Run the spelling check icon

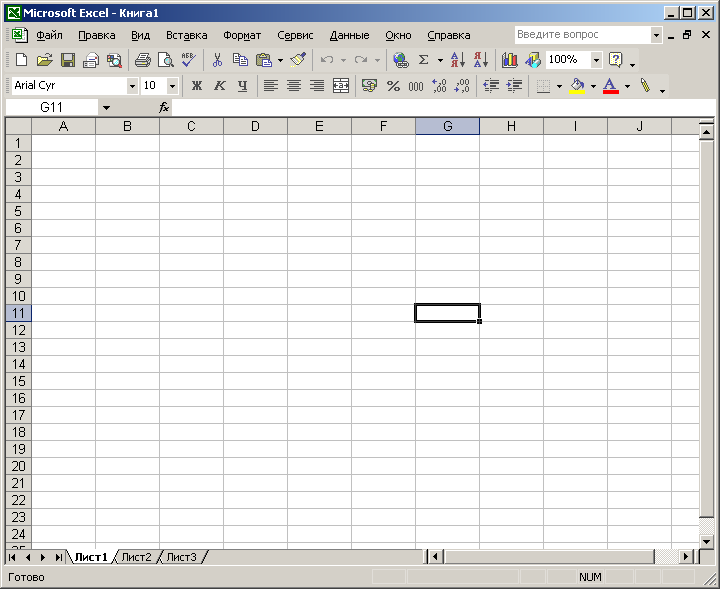pos(189,60)
